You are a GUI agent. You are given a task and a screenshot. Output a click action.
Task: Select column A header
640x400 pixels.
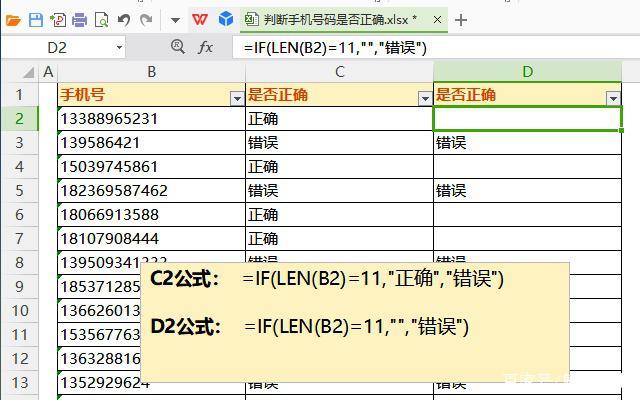pos(48,72)
